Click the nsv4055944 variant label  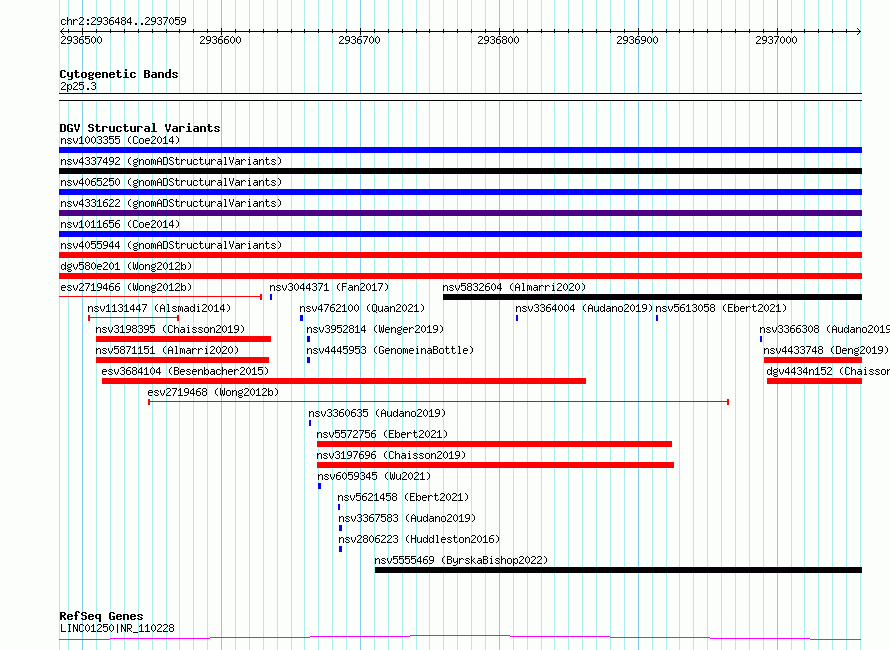click(171, 245)
